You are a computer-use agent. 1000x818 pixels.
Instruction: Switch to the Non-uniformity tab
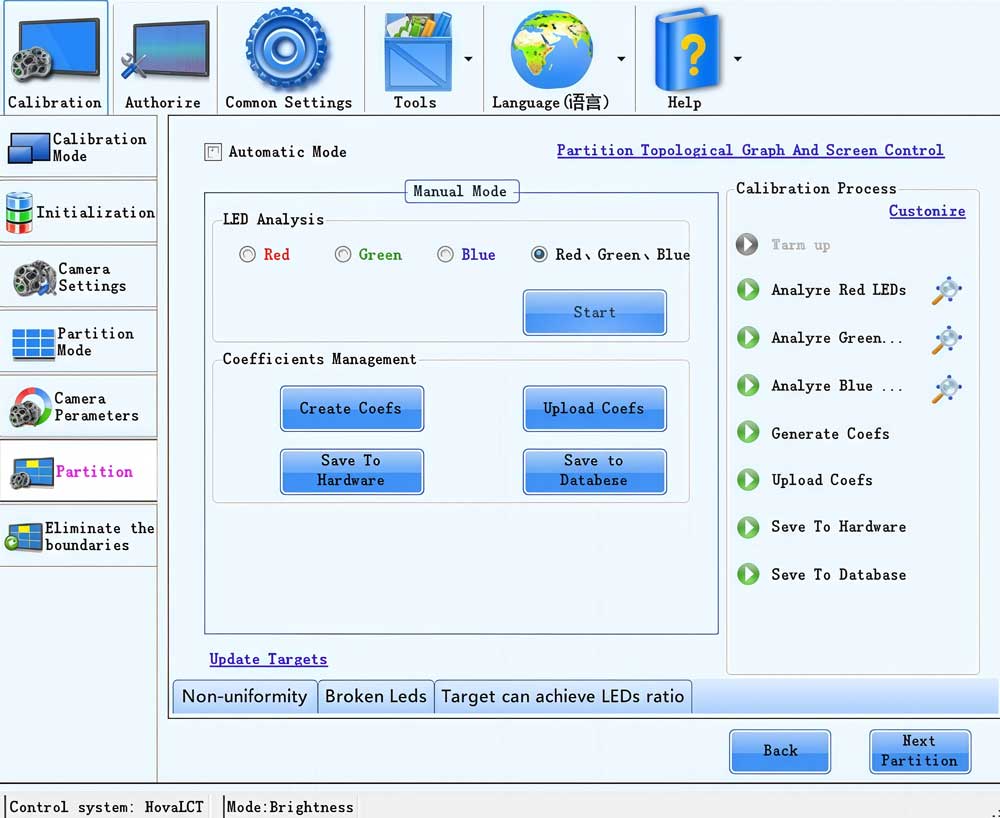pyautogui.click(x=245, y=696)
